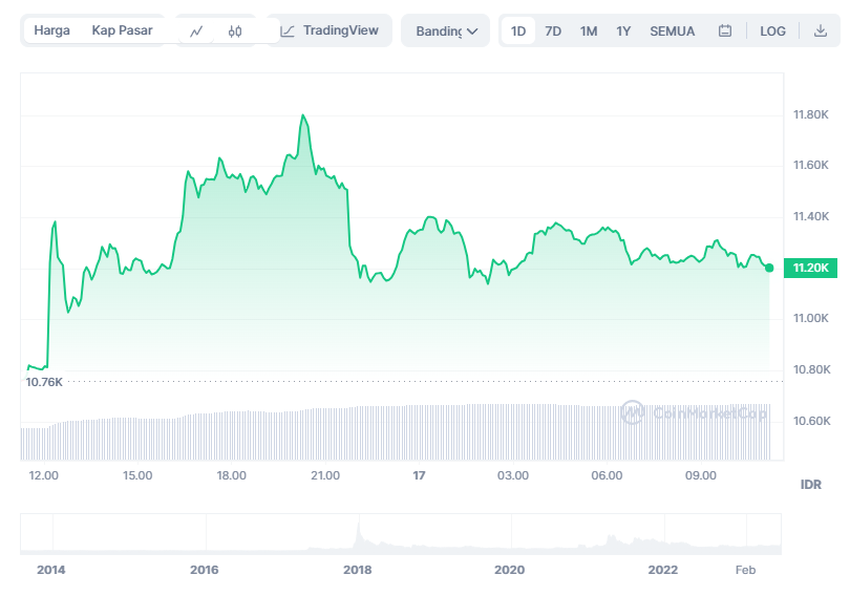This screenshot has width=850, height=596.
Task: Download the chart data
Action: point(820,31)
